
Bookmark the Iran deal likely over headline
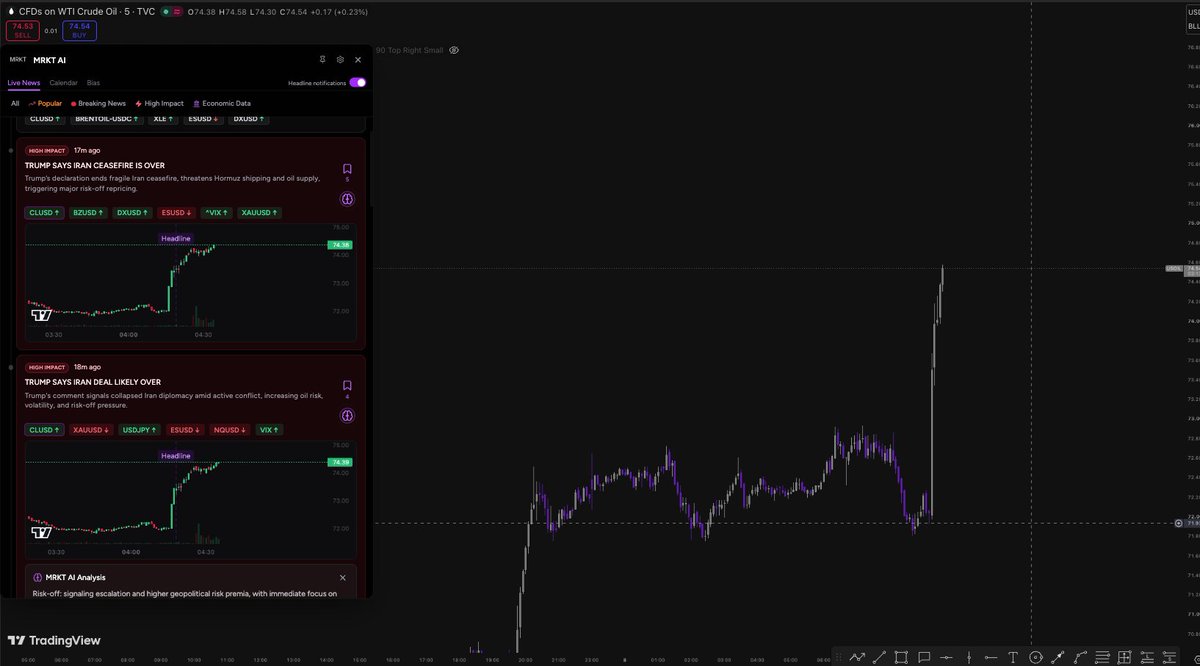(x=347, y=386)
